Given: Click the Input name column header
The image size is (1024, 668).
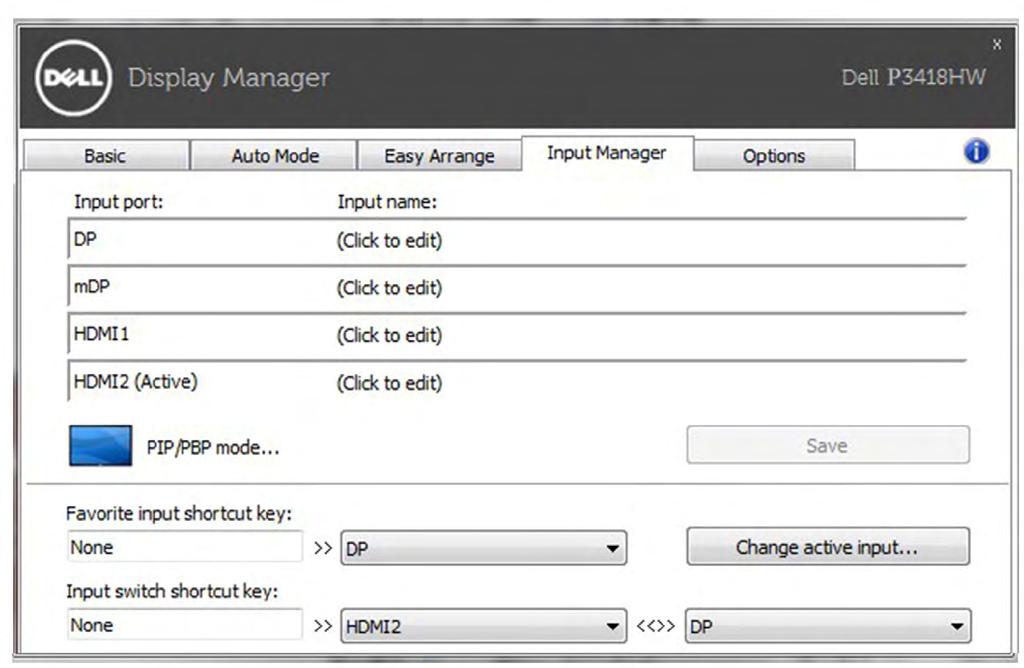Looking at the screenshot, I should 387,202.
